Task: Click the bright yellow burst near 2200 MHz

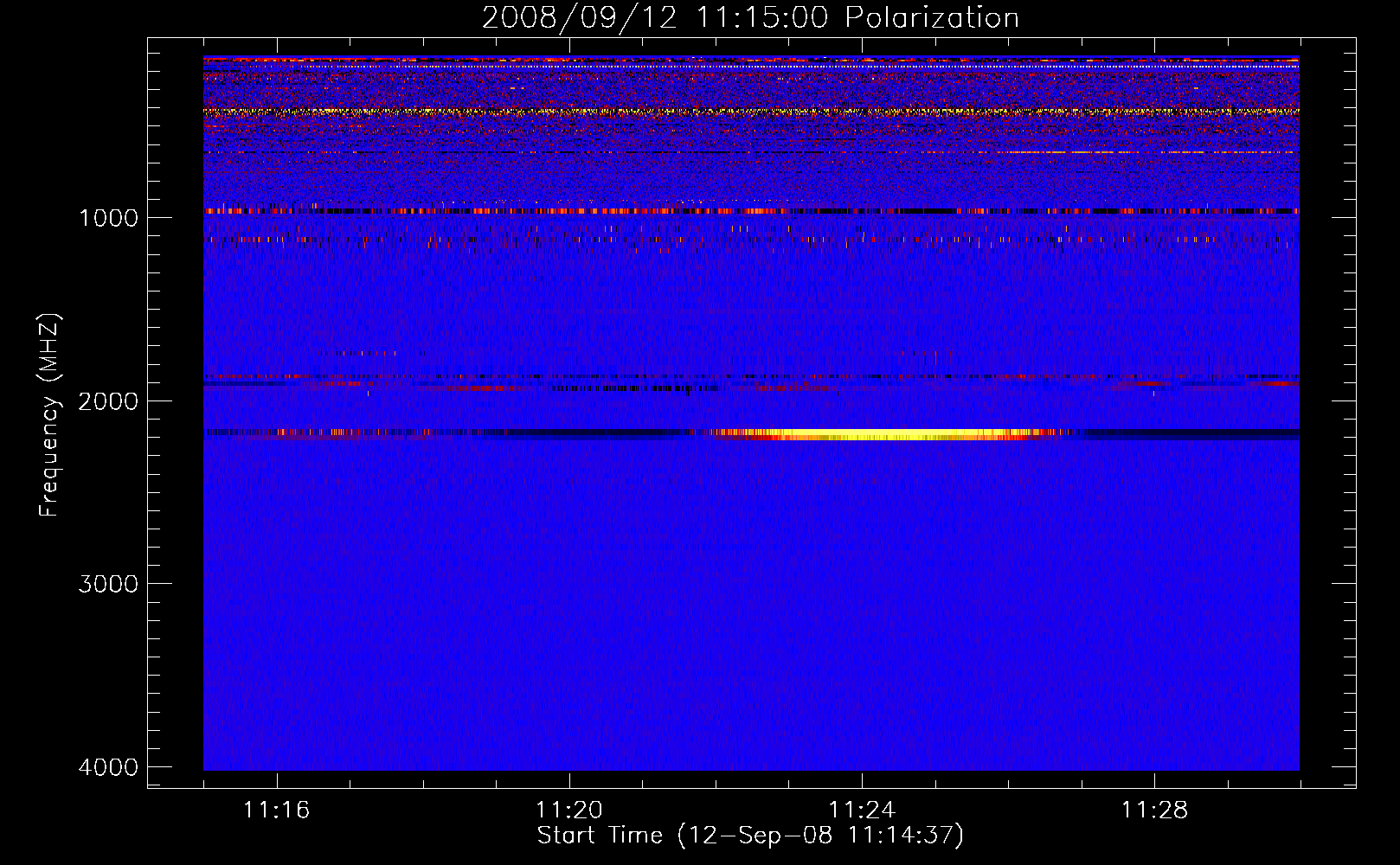Action: (x=891, y=434)
